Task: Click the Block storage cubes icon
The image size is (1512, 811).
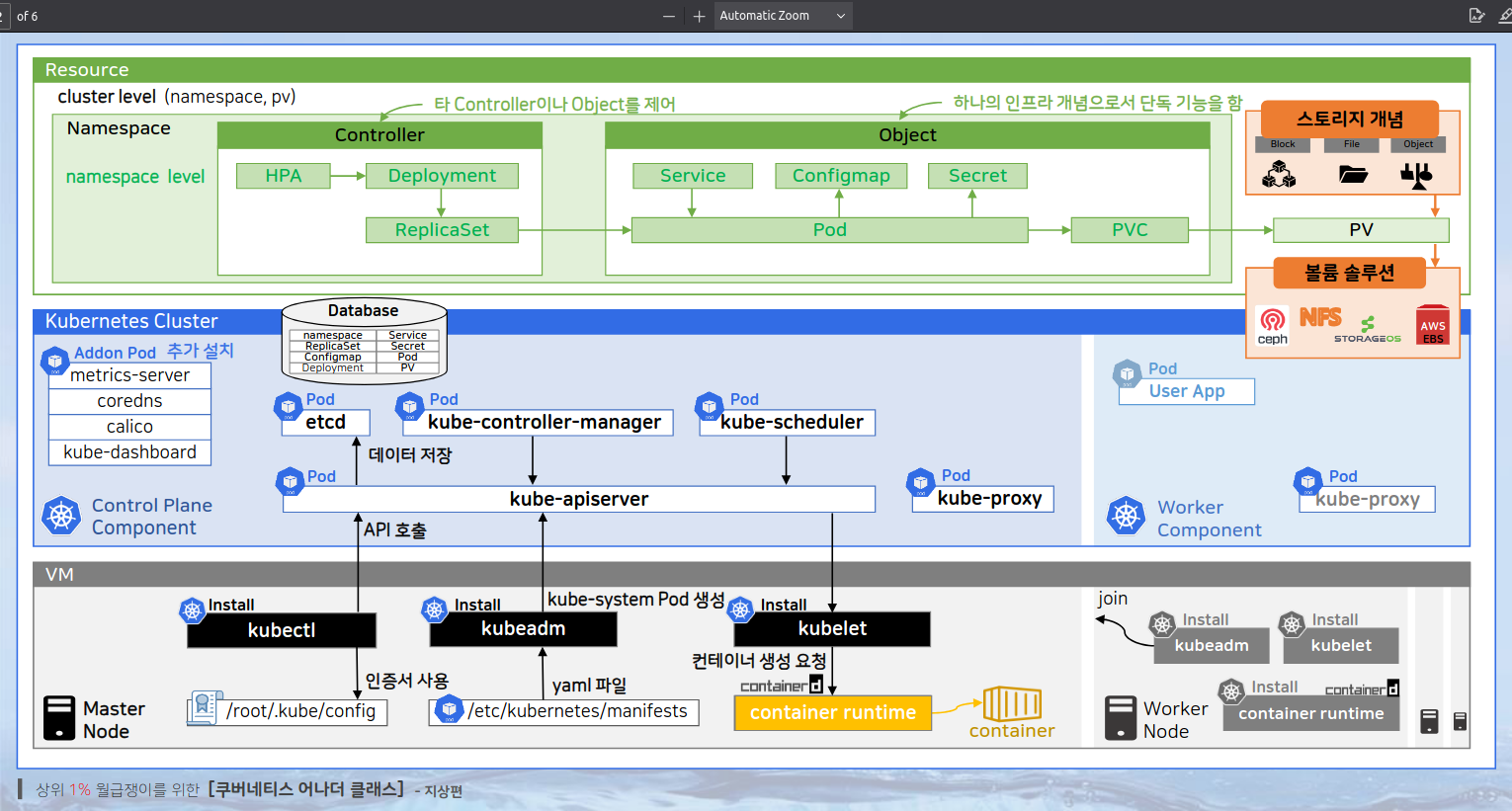Action: click(x=1280, y=175)
